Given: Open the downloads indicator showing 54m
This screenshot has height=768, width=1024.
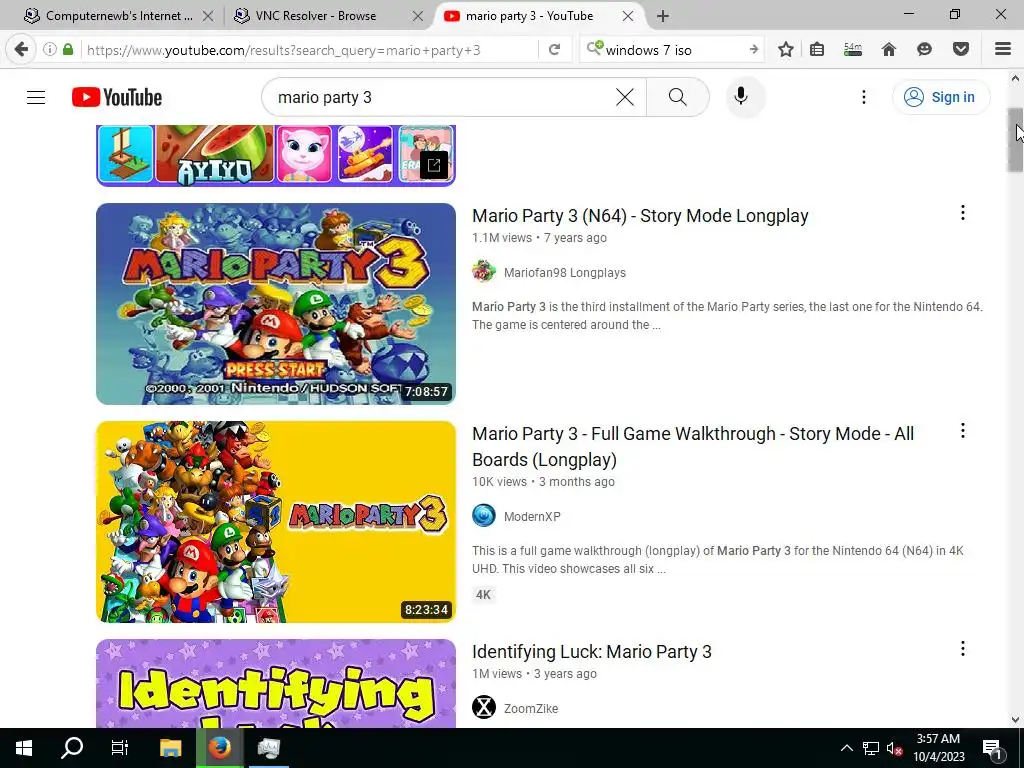Looking at the screenshot, I should click(x=852, y=49).
